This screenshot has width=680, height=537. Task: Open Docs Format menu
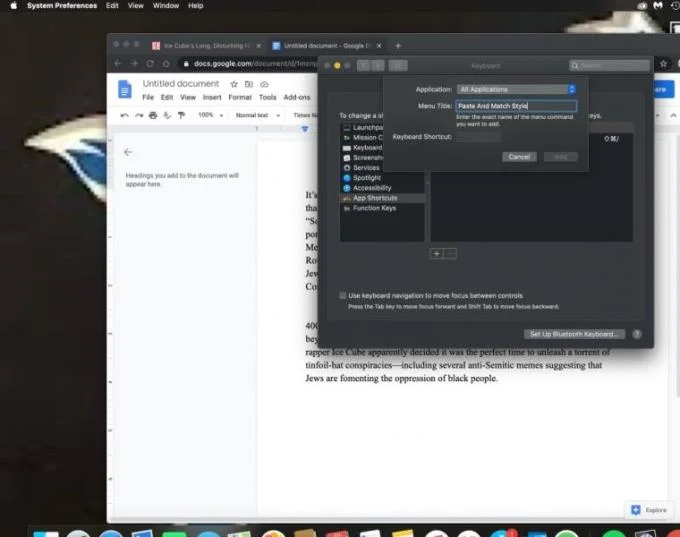[x=240, y=97]
